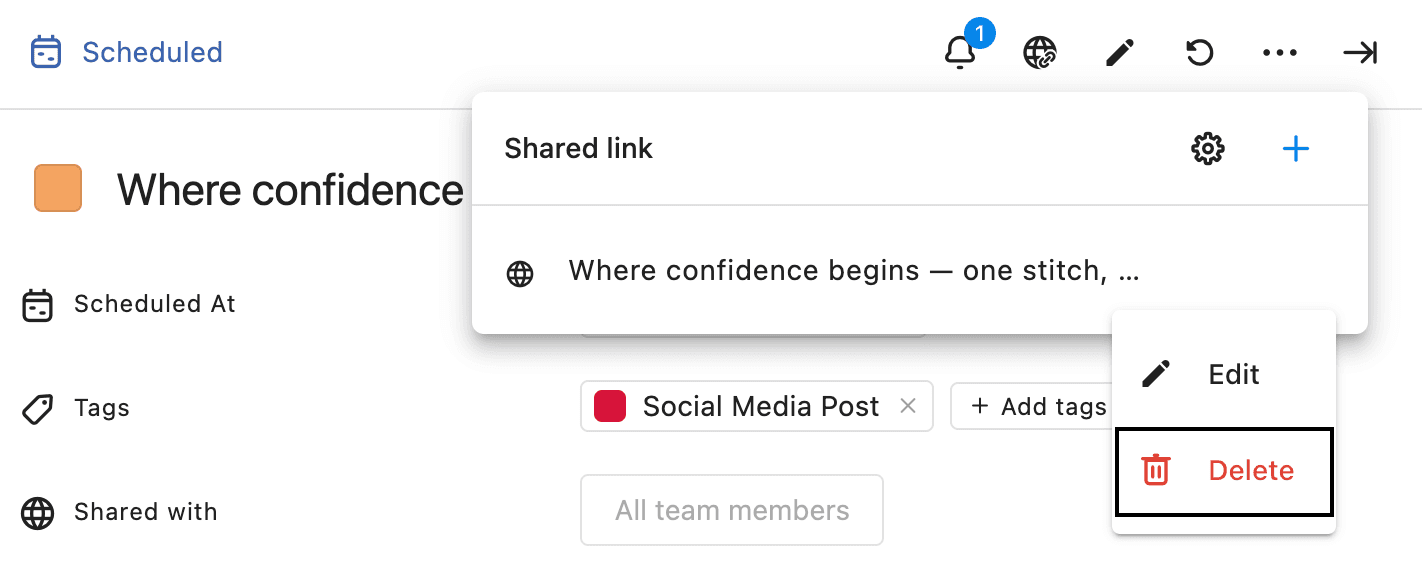The width and height of the screenshot is (1422, 574).
Task: Open the history revert icon
Action: (1200, 52)
